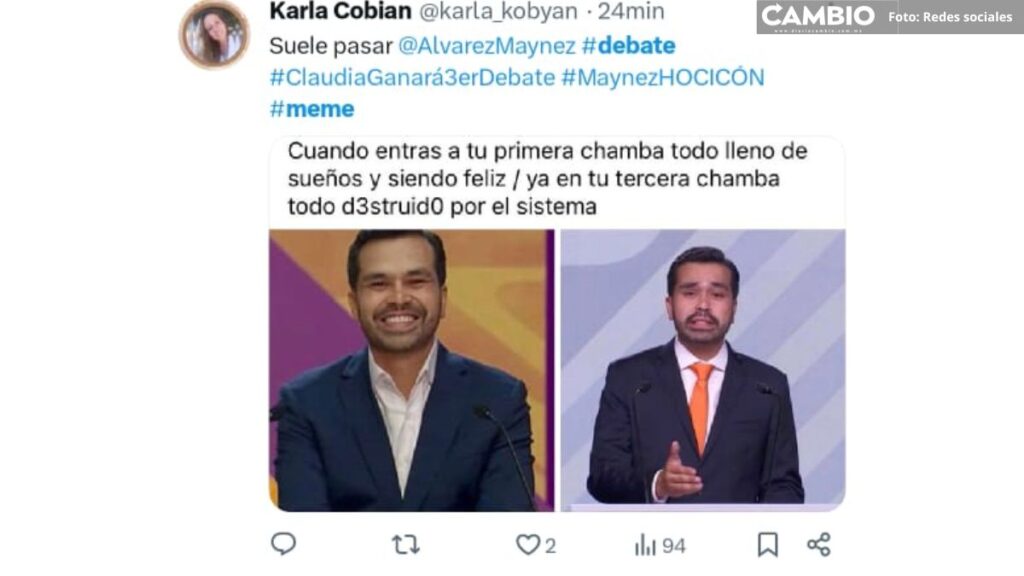Image resolution: width=1024 pixels, height=576 pixels.
Task: Click the retweet arrows icon
Action: click(x=406, y=545)
